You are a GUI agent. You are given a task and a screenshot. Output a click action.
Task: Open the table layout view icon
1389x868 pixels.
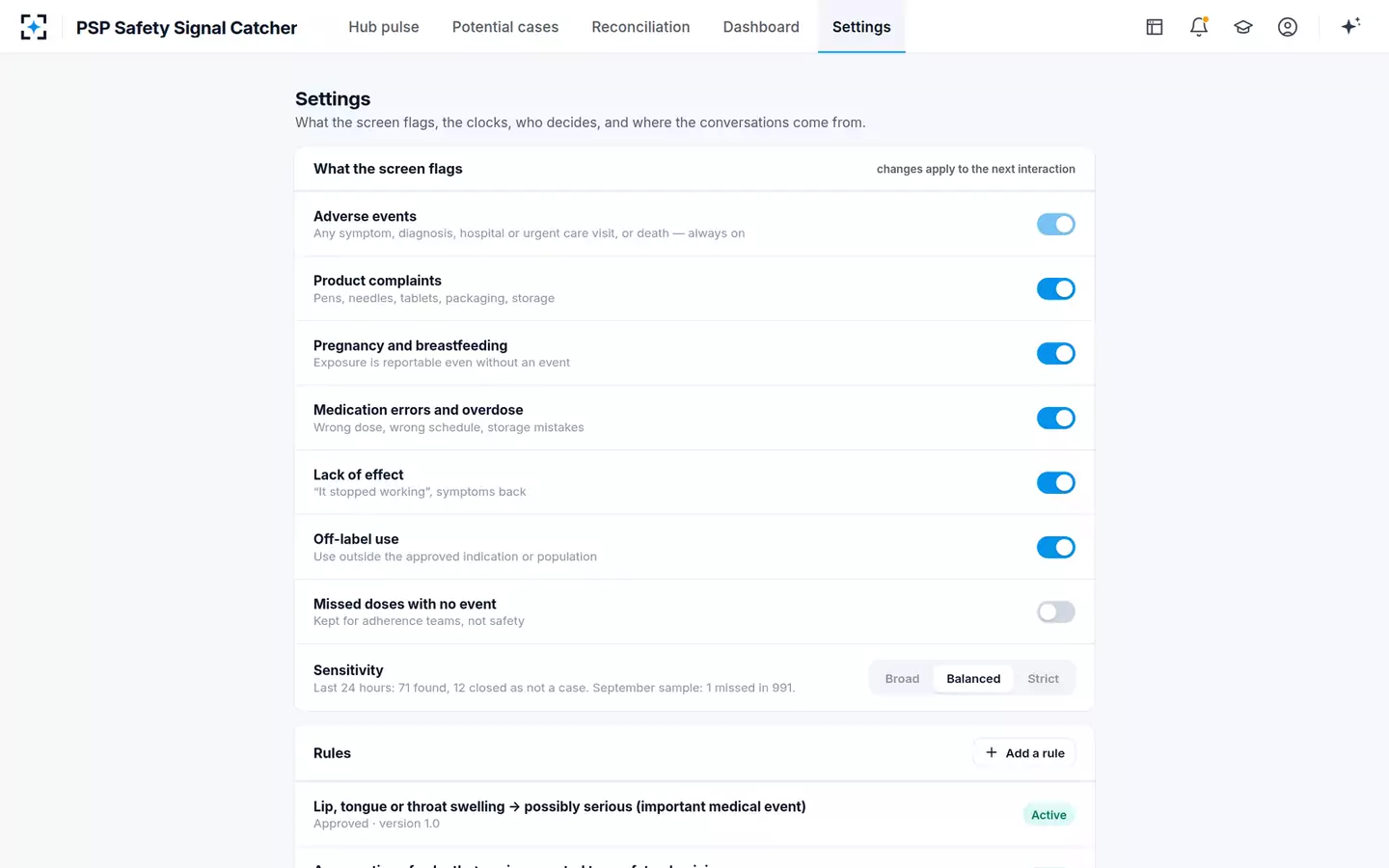pyautogui.click(x=1155, y=27)
